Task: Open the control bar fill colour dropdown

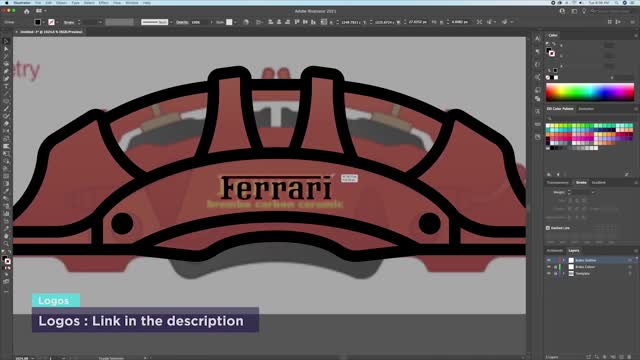Action: tap(44, 22)
